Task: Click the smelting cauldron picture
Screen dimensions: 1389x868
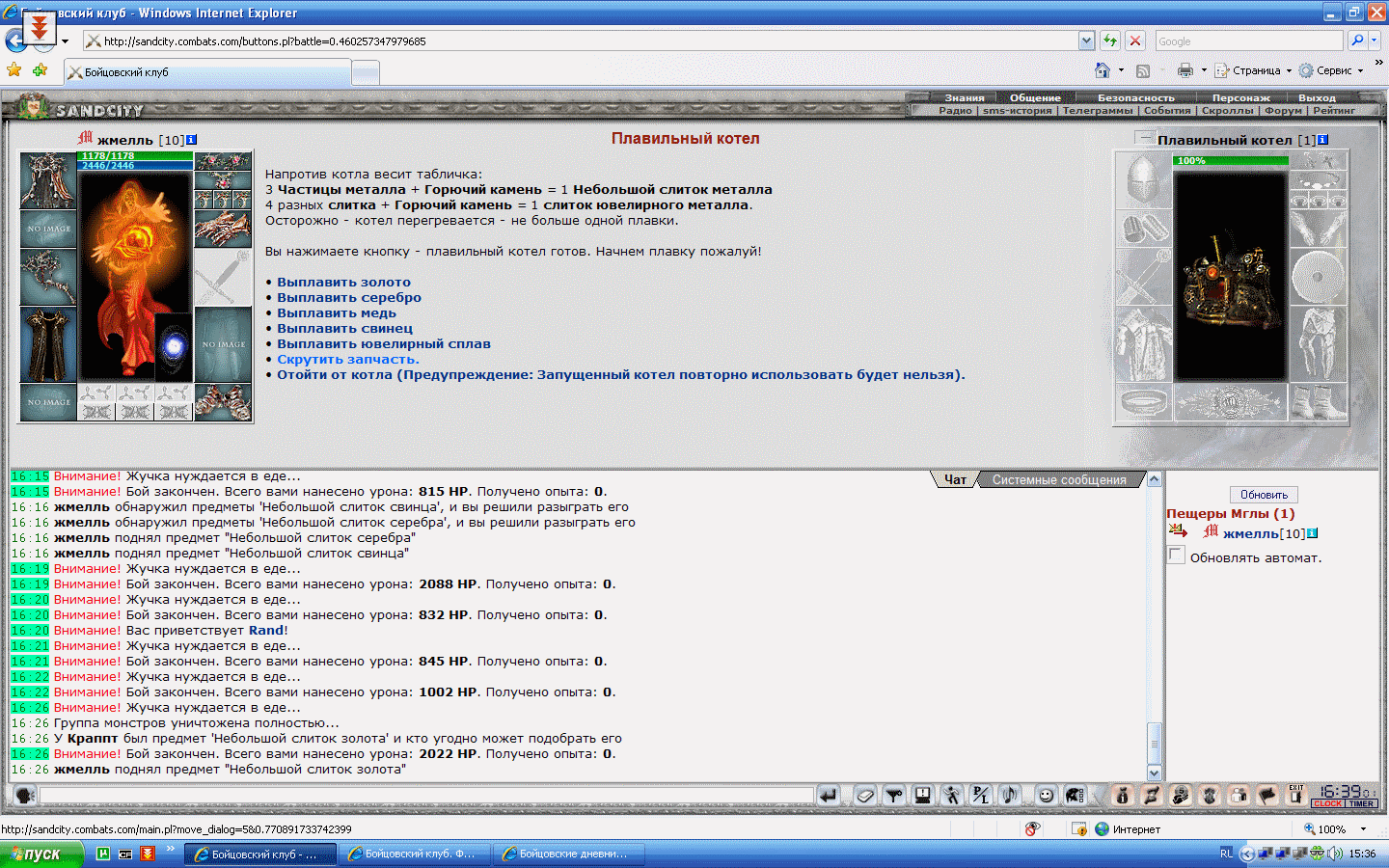Action: [1230, 275]
